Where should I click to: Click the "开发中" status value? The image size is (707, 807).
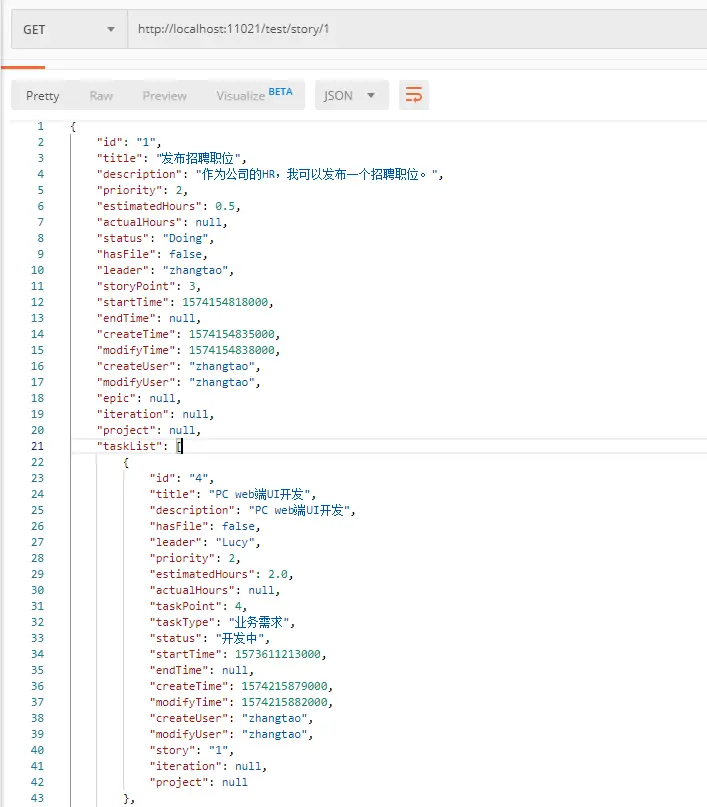coord(240,638)
